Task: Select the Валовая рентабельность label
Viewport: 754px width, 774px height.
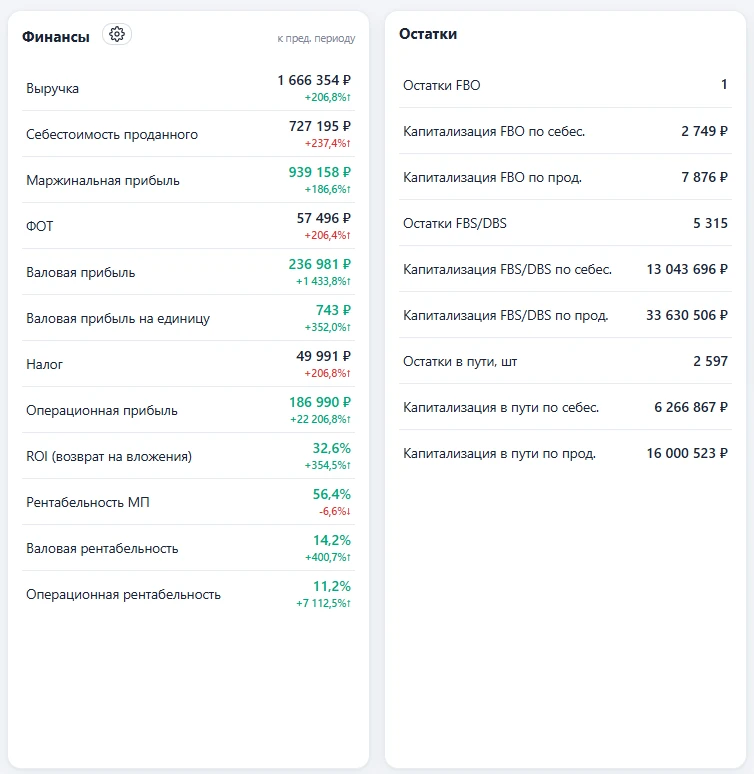Action: tap(102, 548)
